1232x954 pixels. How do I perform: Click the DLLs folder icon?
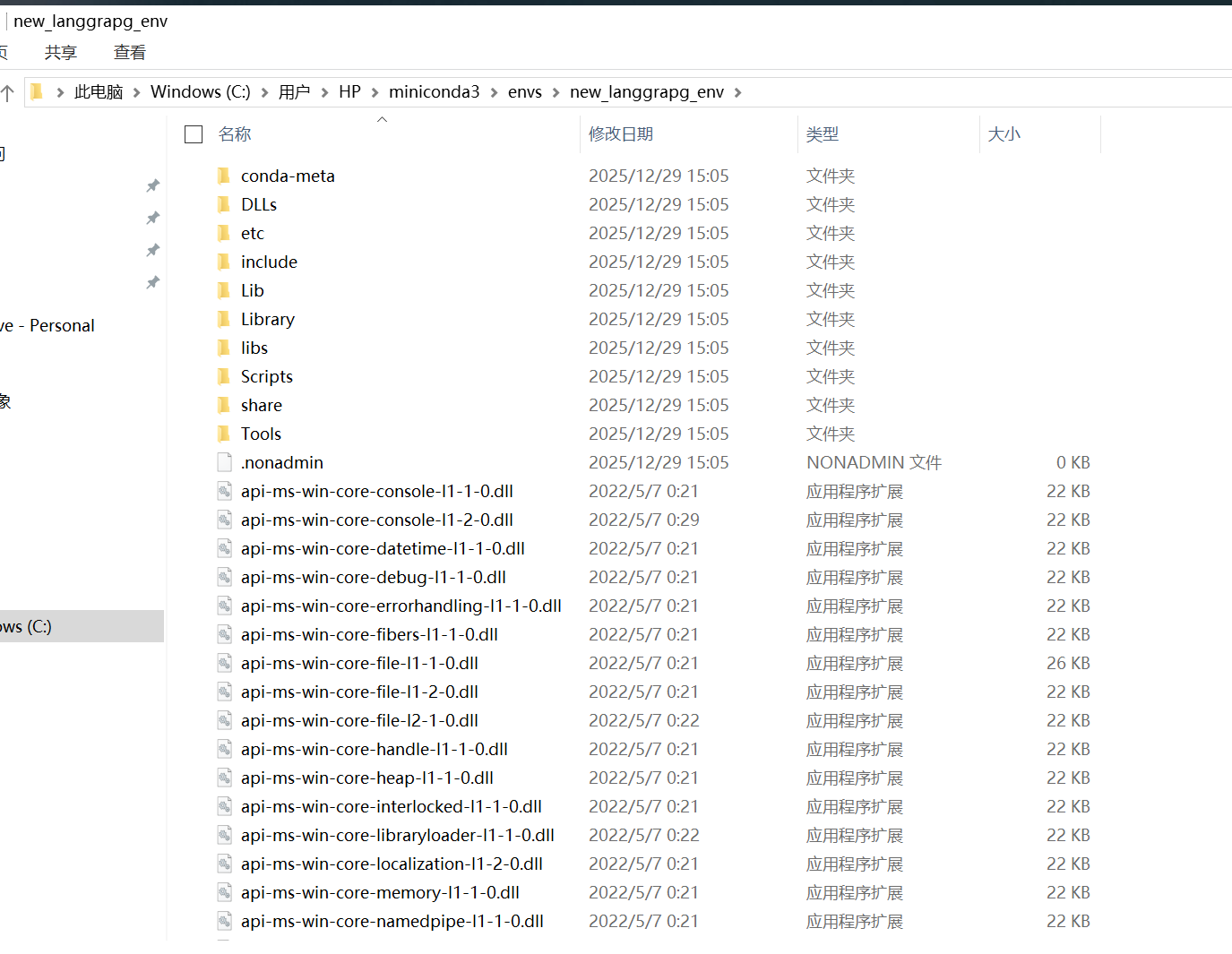pyautogui.click(x=224, y=204)
